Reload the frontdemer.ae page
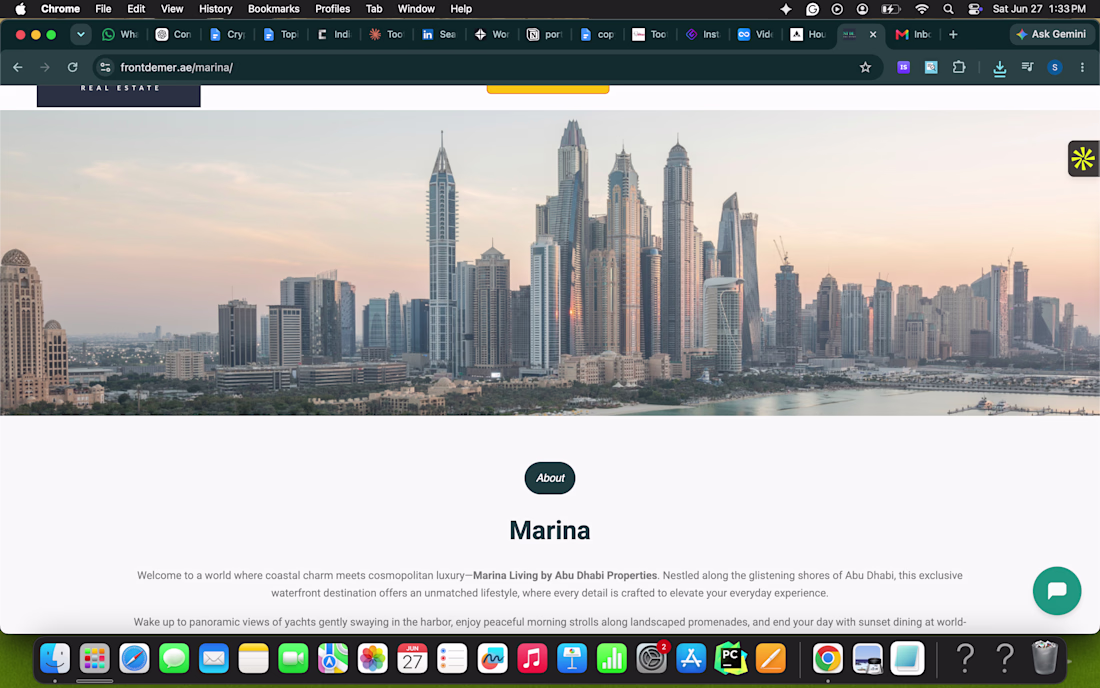This screenshot has height=688, width=1100. [72, 67]
